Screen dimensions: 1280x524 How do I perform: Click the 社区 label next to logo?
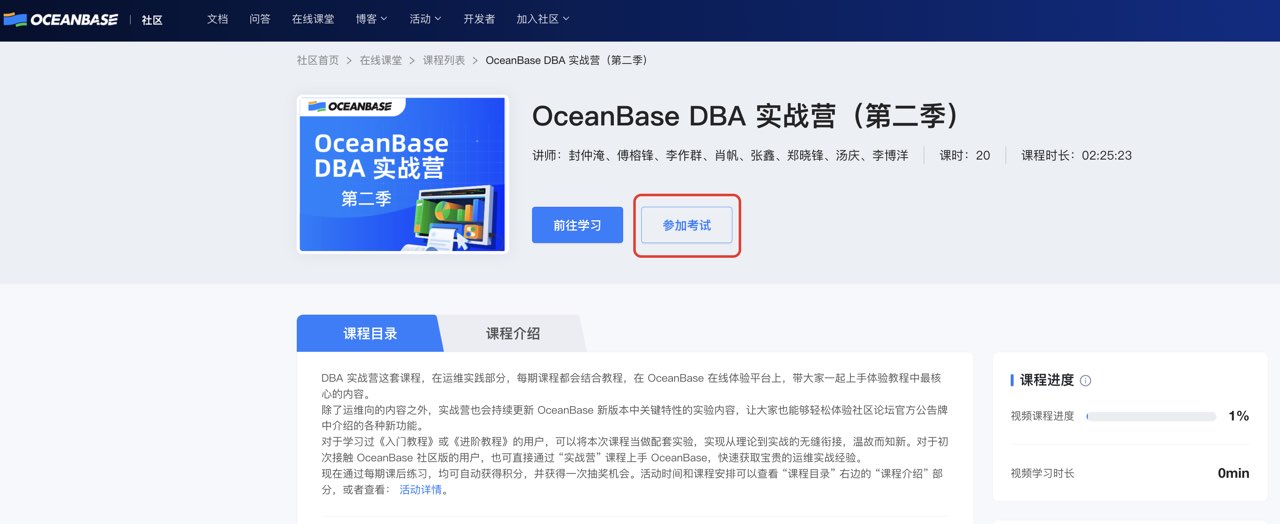pyautogui.click(x=152, y=20)
